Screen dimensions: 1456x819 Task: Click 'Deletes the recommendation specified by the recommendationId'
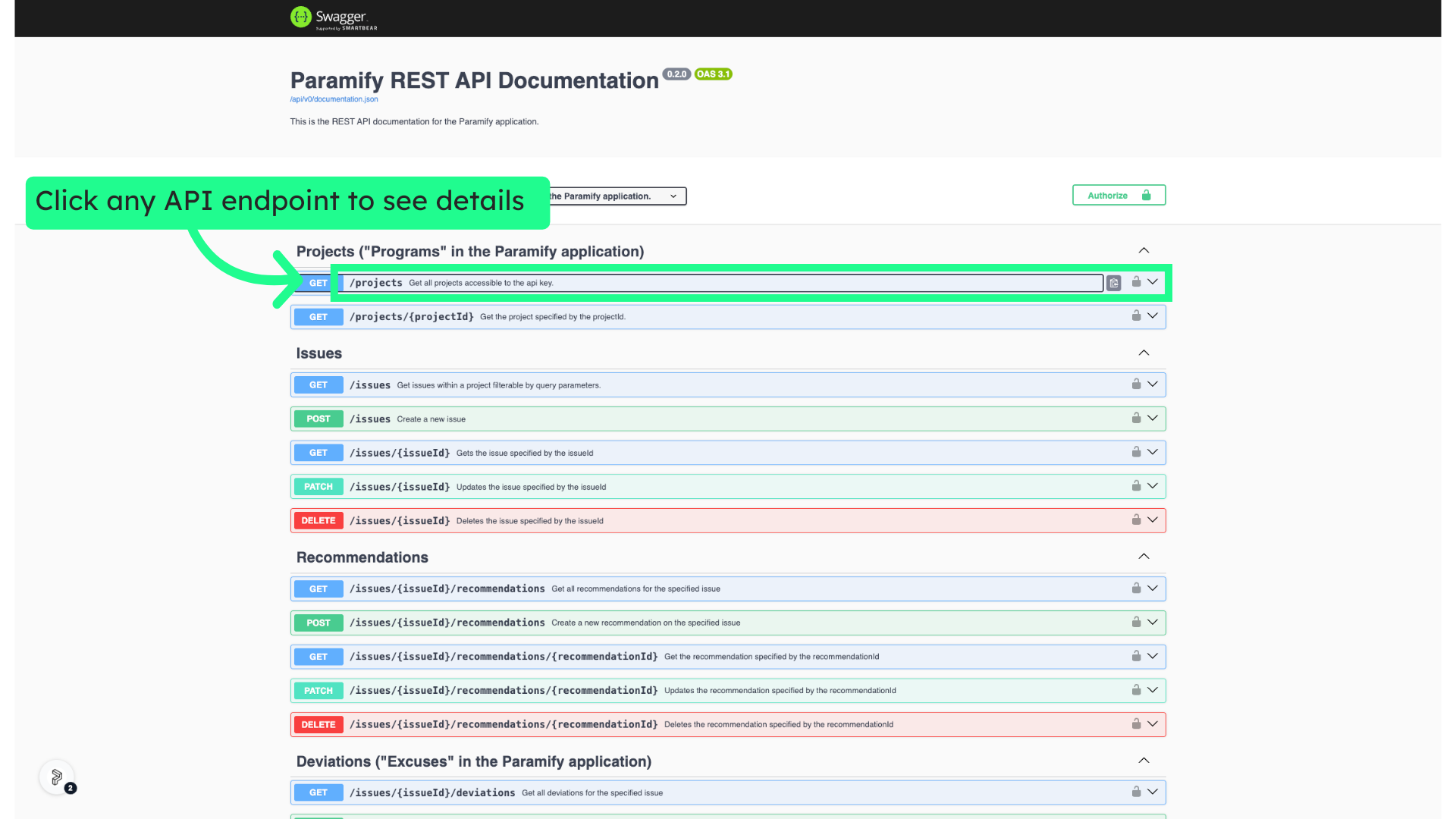[779, 725]
